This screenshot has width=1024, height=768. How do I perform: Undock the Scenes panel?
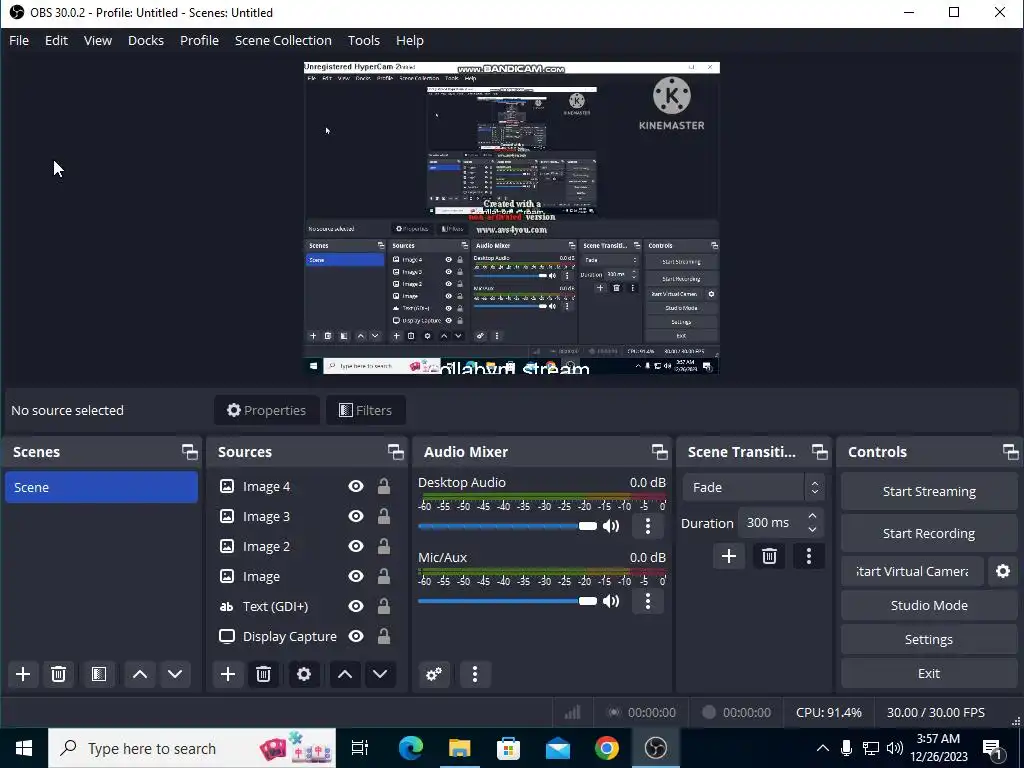190,452
